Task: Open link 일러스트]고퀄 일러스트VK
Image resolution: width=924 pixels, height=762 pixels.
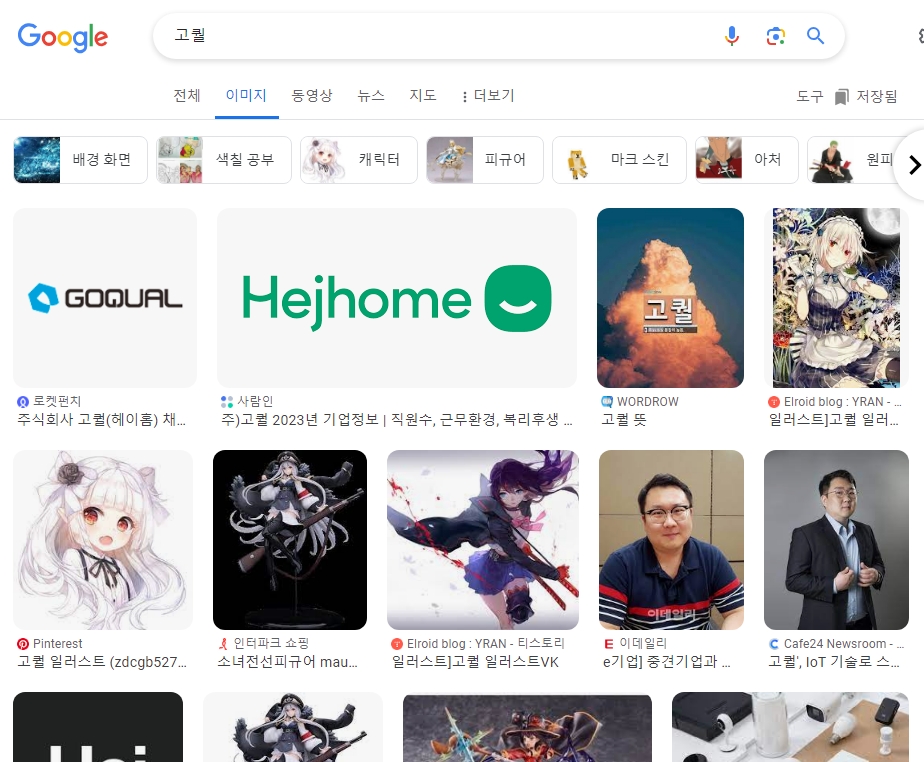Action: [x=475, y=662]
